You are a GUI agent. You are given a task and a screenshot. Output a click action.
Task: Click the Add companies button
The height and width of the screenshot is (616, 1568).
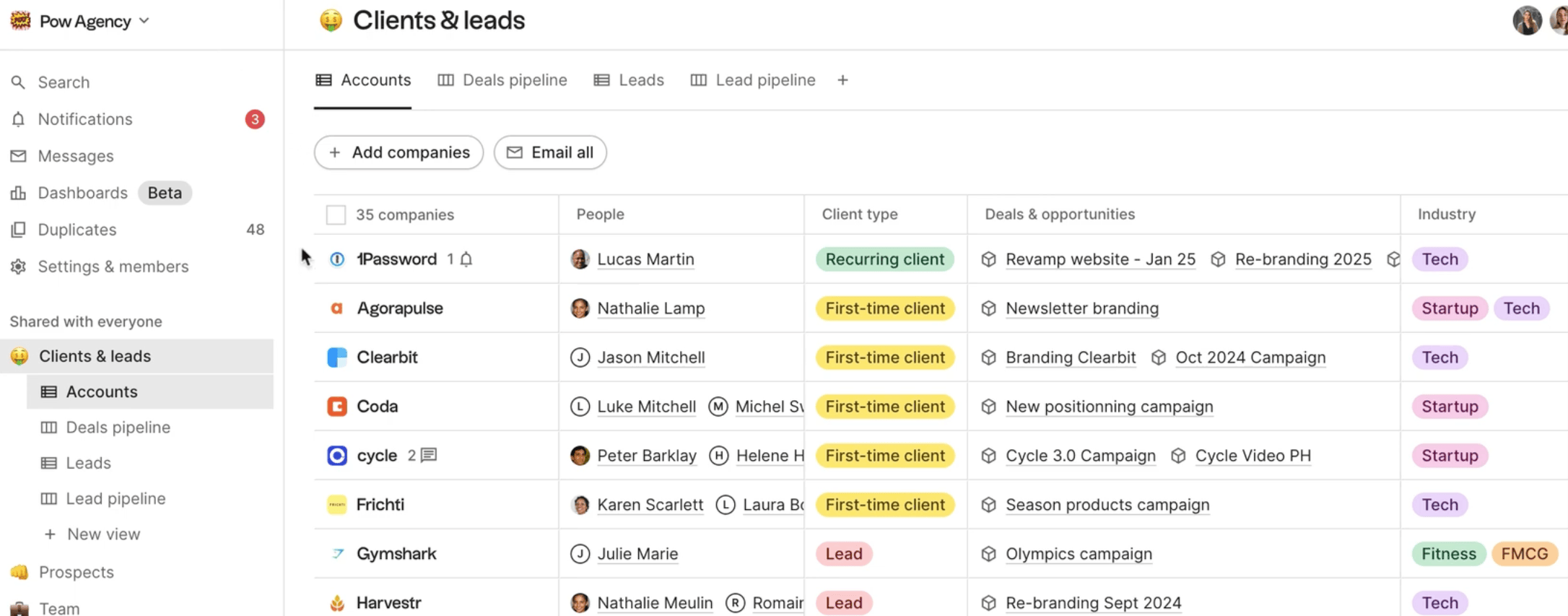tap(398, 152)
